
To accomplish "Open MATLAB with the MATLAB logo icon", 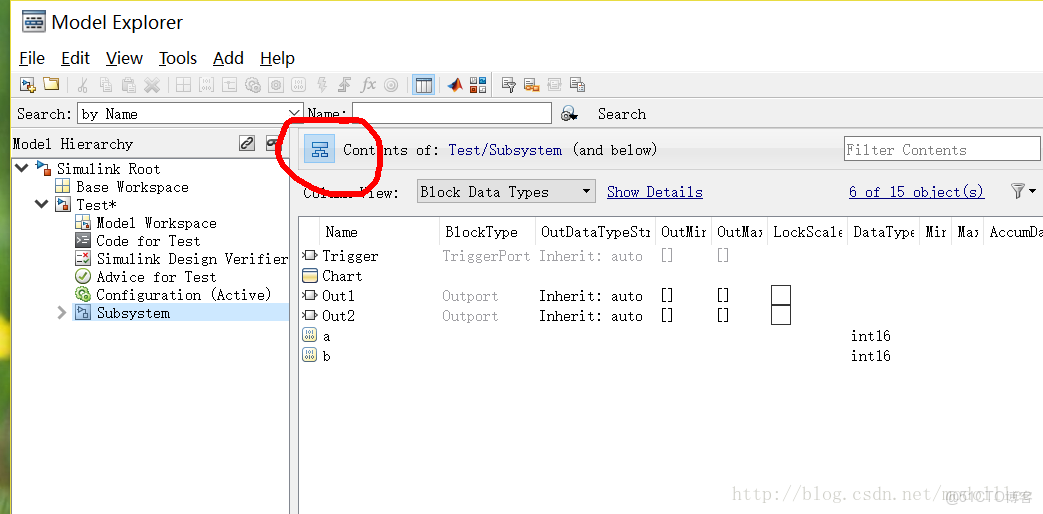I will [455, 85].
